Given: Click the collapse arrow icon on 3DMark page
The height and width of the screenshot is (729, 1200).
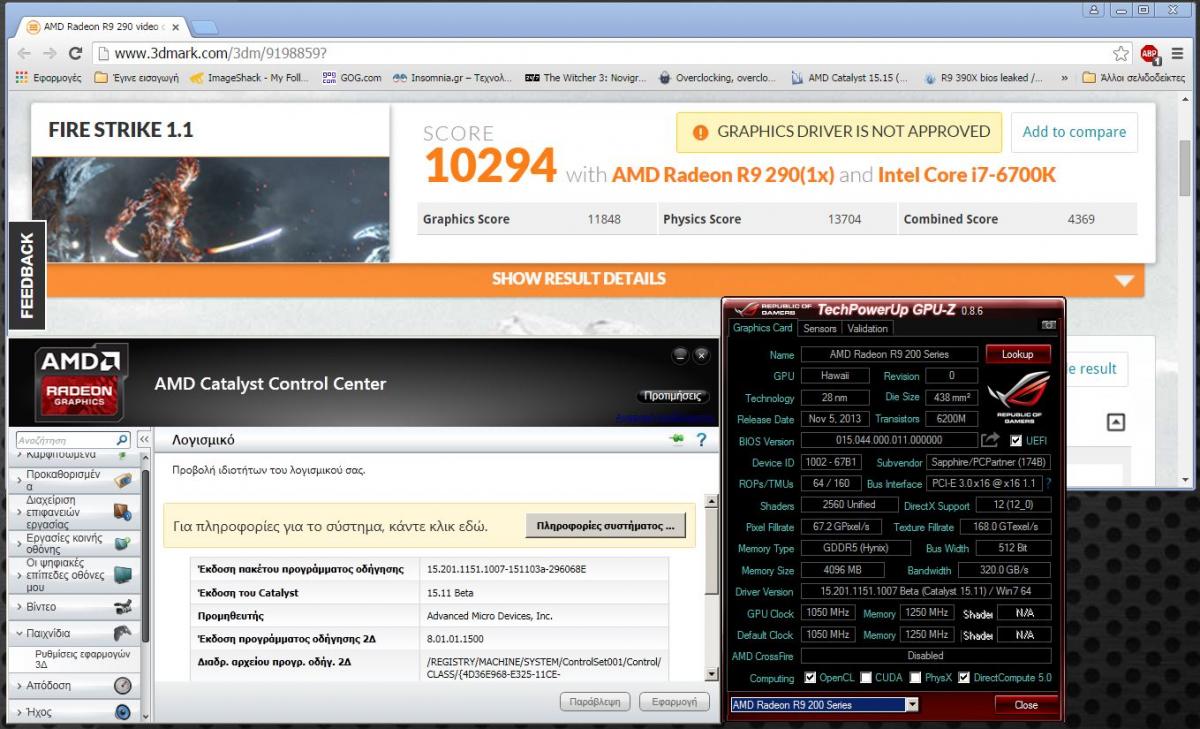Looking at the screenshot, I should [1117, 422].
